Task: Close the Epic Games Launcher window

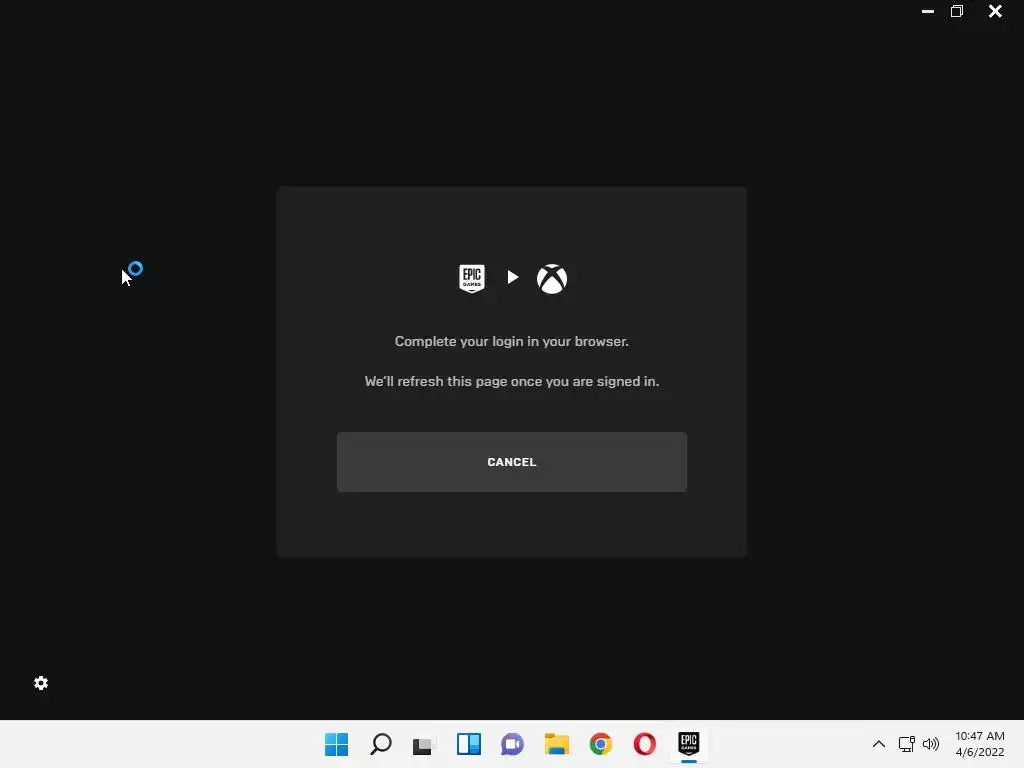Action: 995,11
